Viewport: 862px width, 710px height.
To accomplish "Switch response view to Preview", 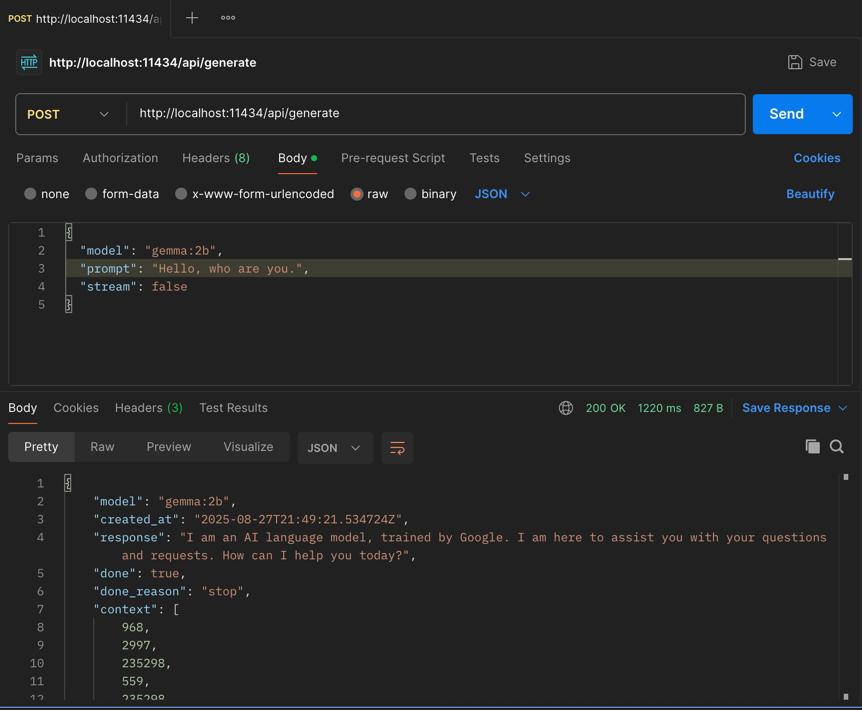I will 169,447.
